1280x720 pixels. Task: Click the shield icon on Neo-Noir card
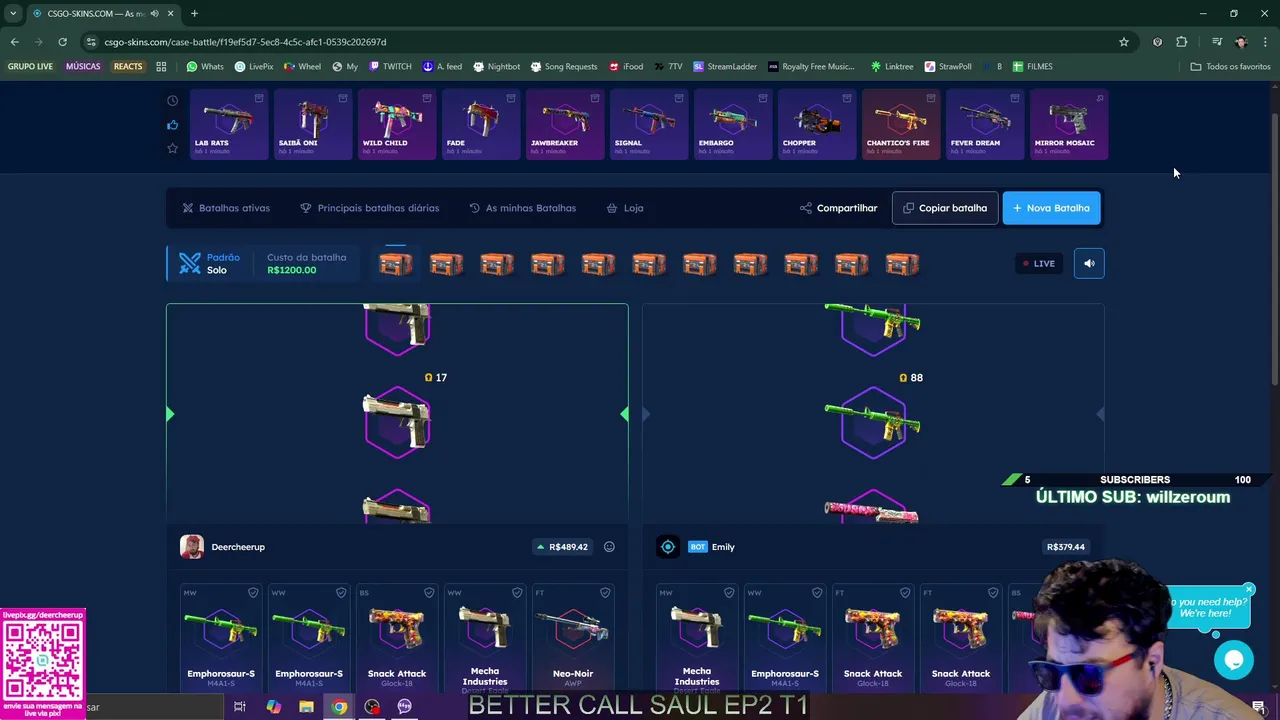coord(605,593)
